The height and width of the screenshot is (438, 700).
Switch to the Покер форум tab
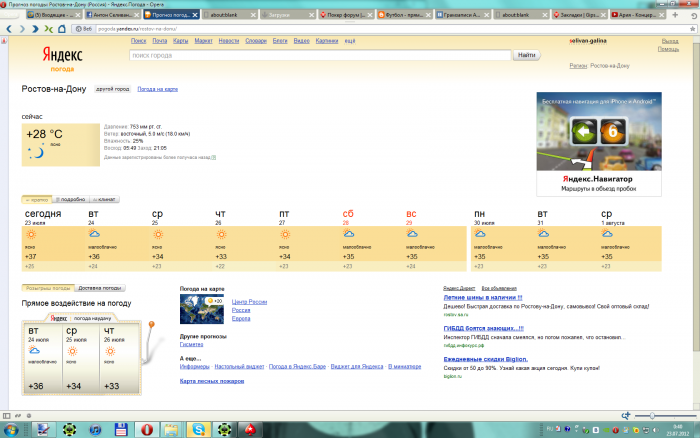[x=346, y=15]
